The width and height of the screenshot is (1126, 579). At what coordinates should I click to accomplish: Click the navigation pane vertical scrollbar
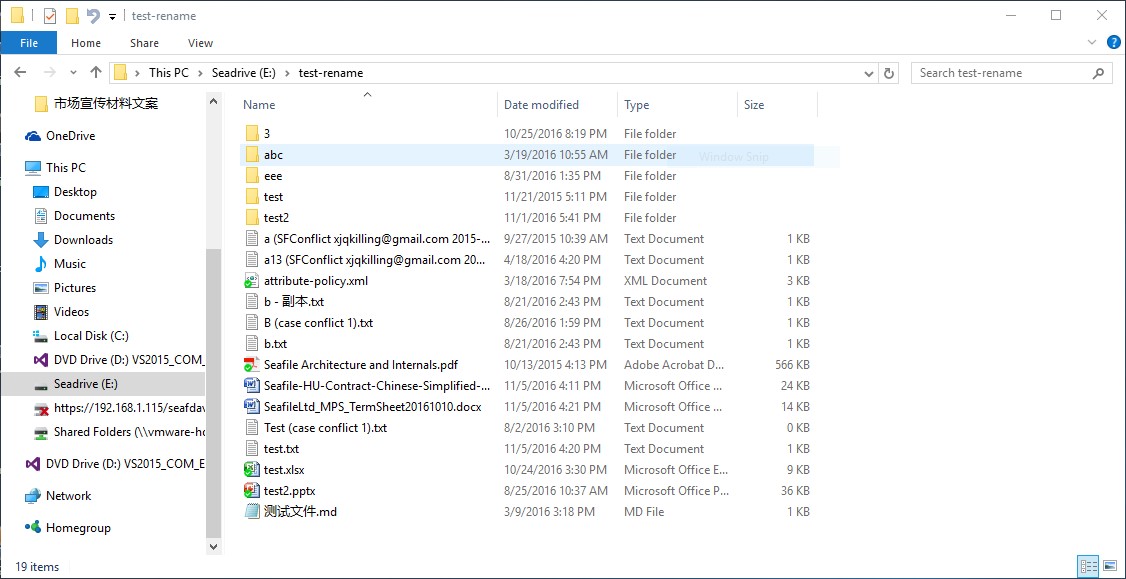click(212, 390)
